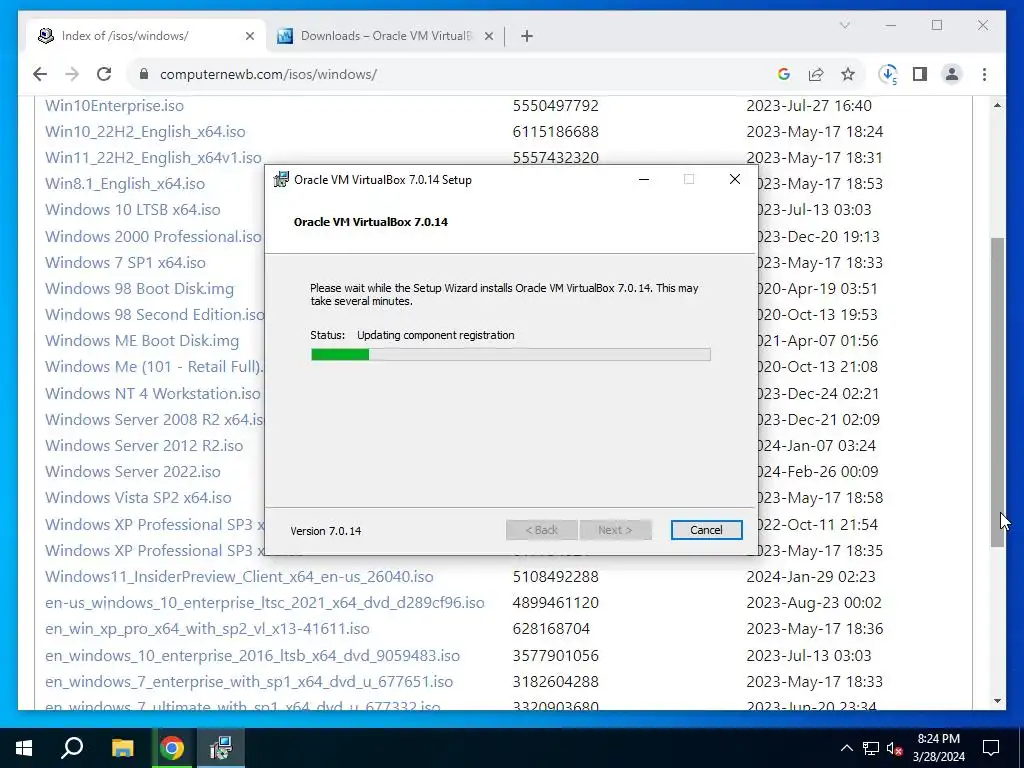Click Chrome's forward arrow
1024x768 pixels.
pos(72,74)
